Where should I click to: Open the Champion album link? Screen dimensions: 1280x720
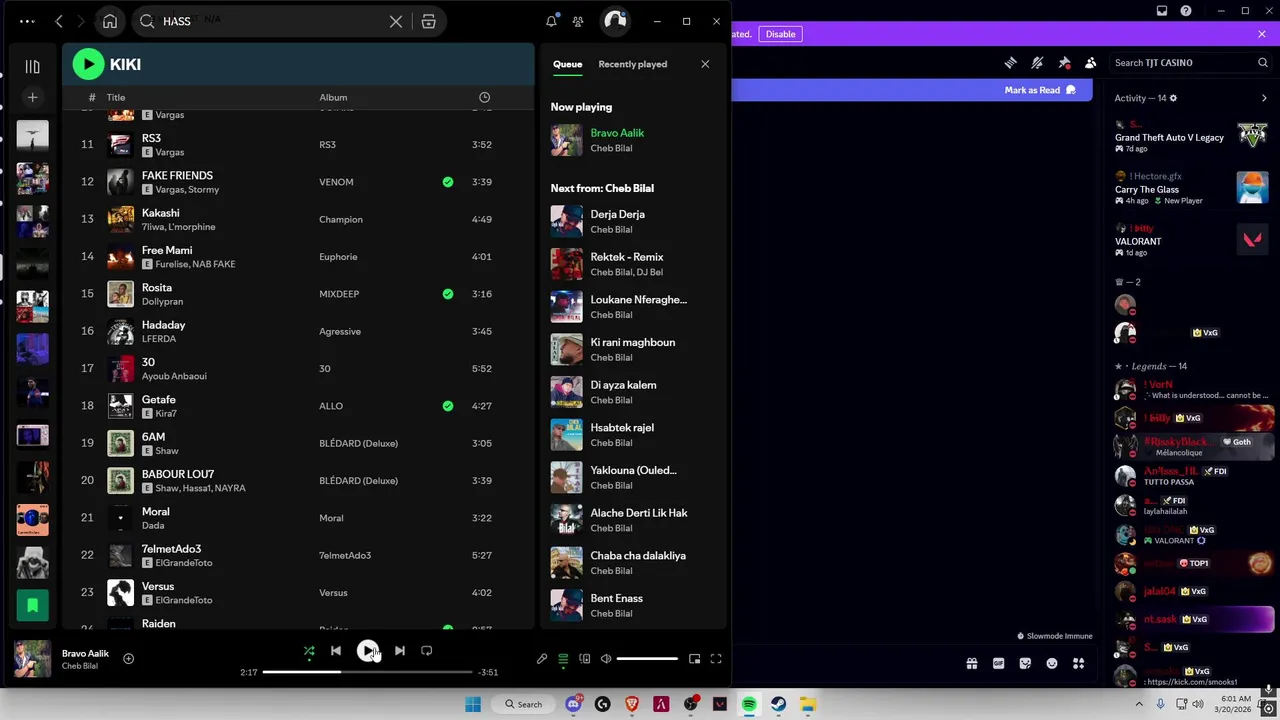pyautogui.click(x=341, y=219)
